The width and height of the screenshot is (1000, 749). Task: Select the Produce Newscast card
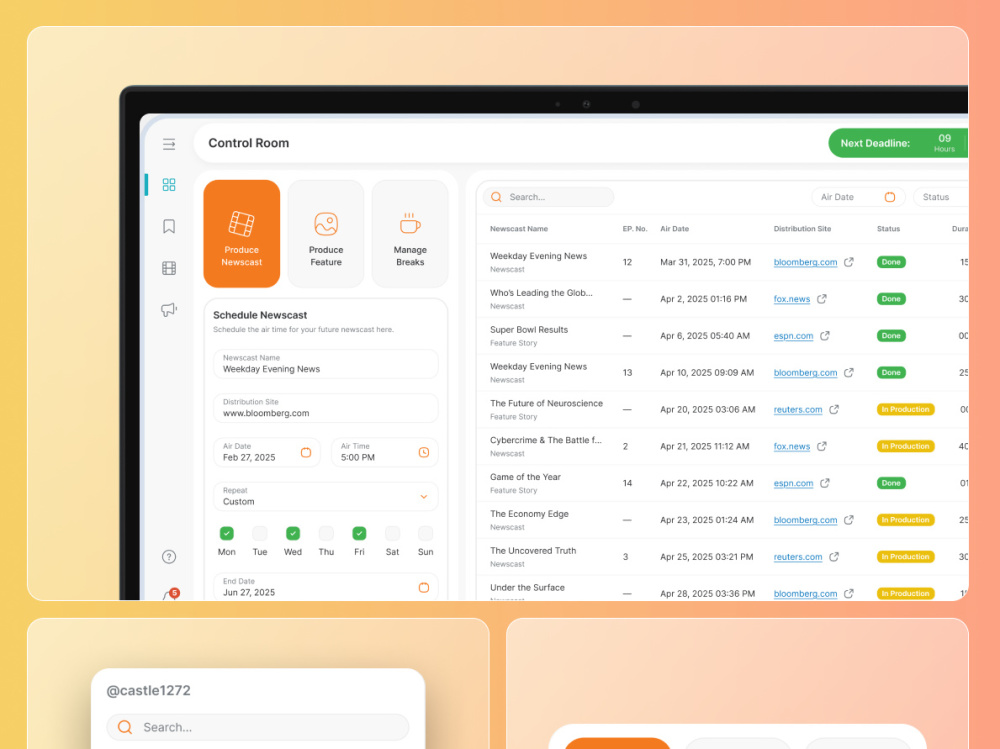(242, 234)
